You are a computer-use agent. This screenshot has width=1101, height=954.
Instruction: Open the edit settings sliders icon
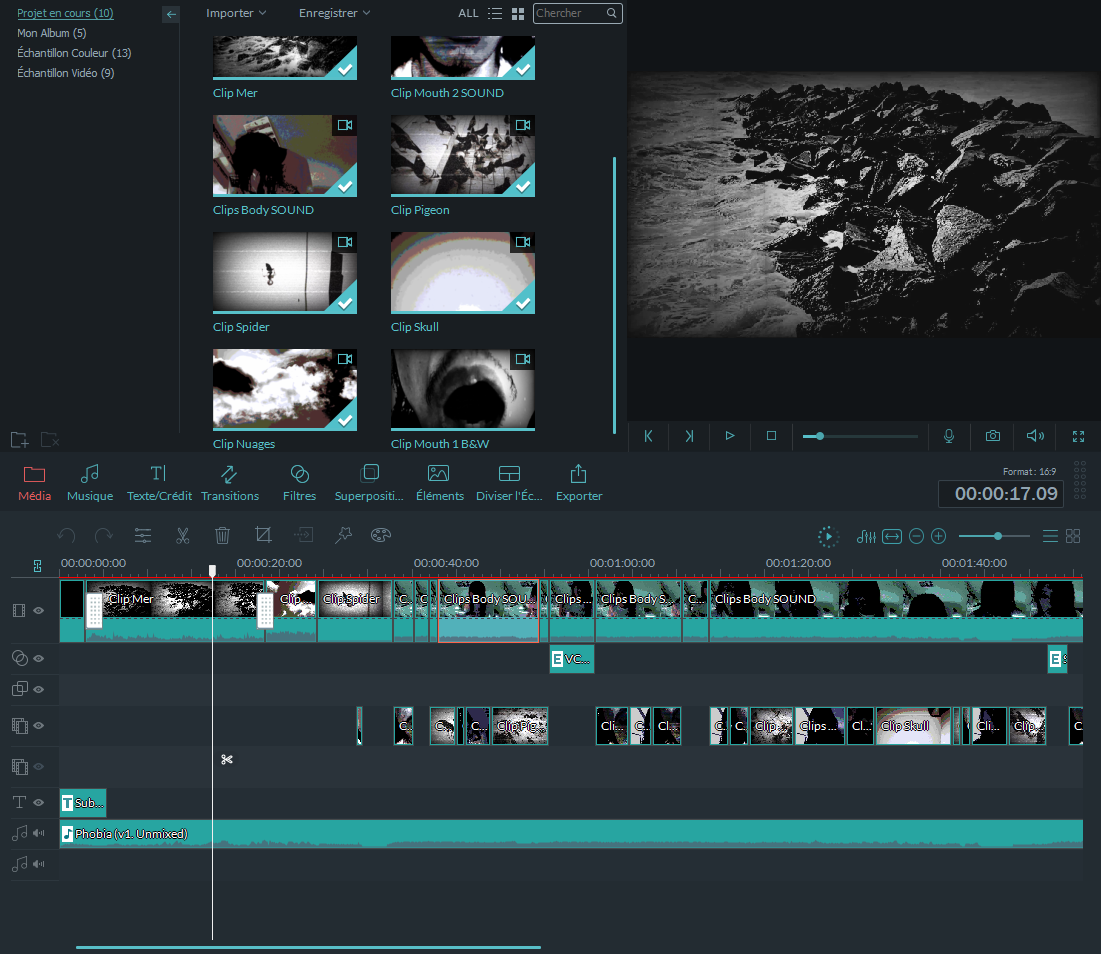[x=143, y=536]
